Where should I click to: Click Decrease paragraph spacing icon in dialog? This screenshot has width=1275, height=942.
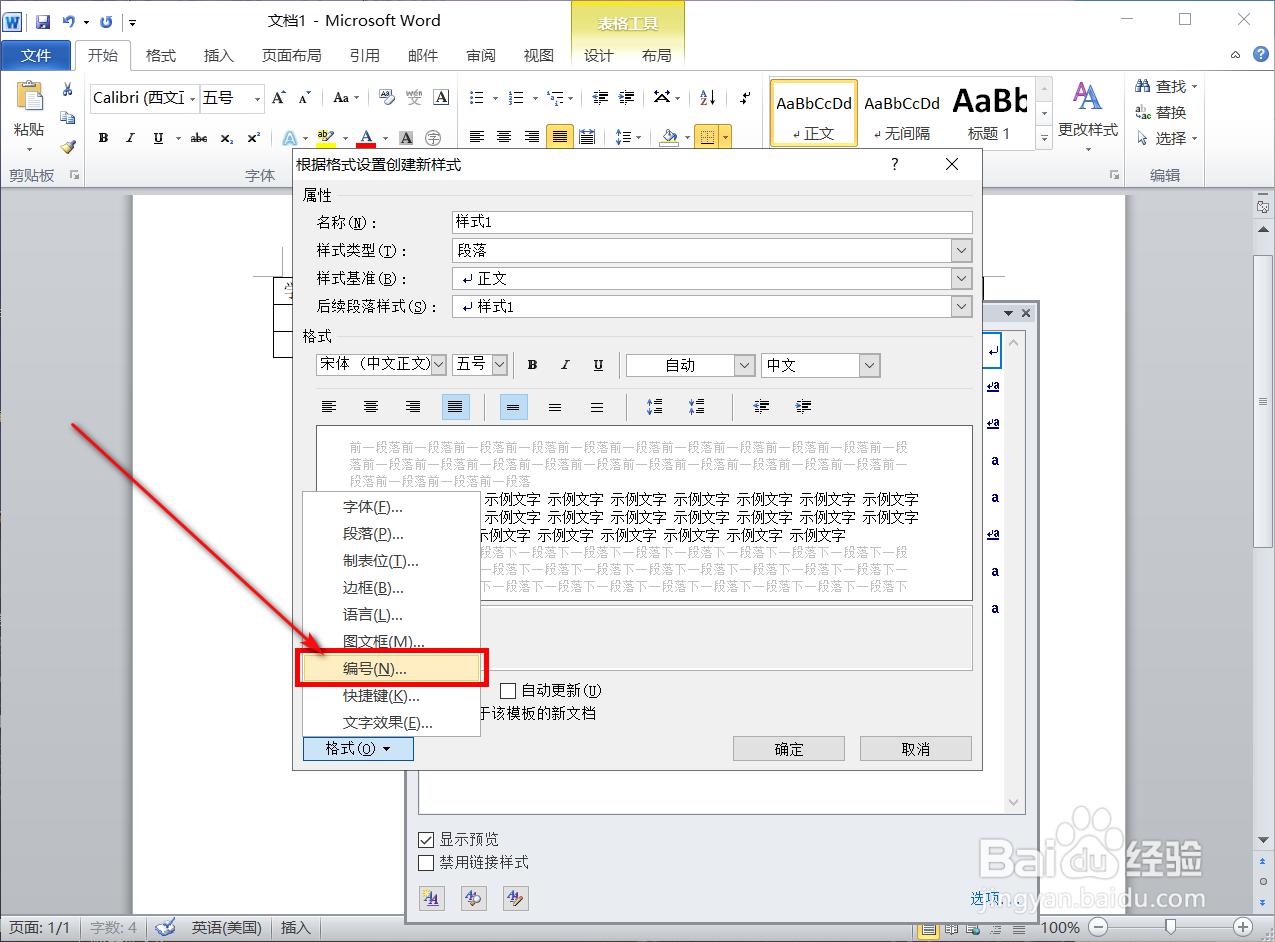[x=697, y=407]
